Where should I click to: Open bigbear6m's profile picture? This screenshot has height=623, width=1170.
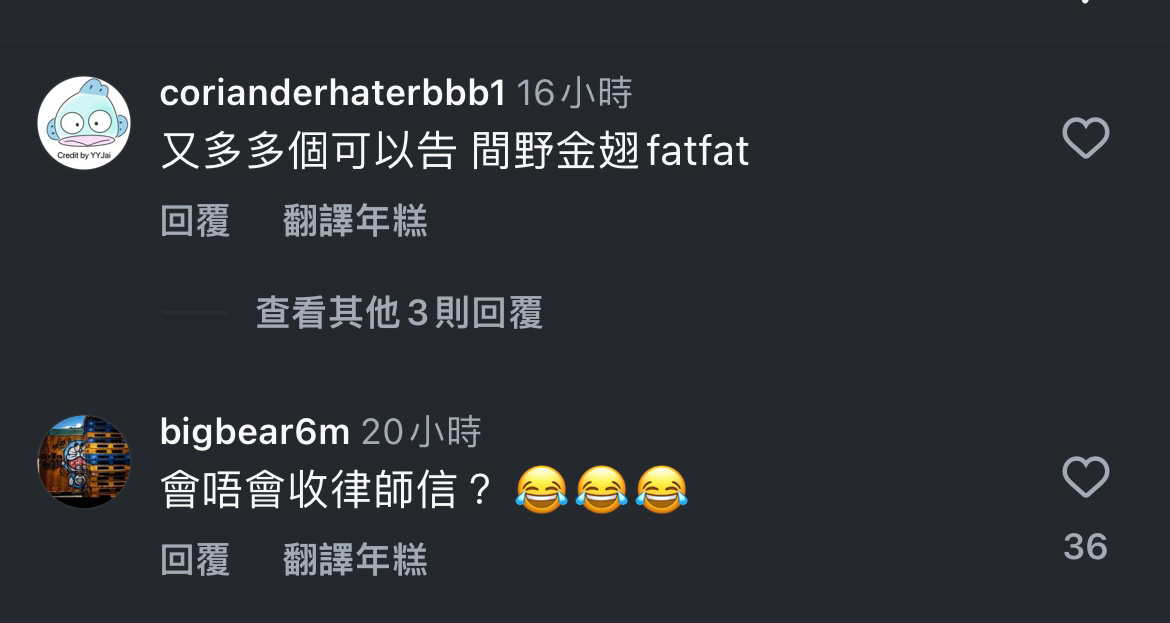point(84,462)
